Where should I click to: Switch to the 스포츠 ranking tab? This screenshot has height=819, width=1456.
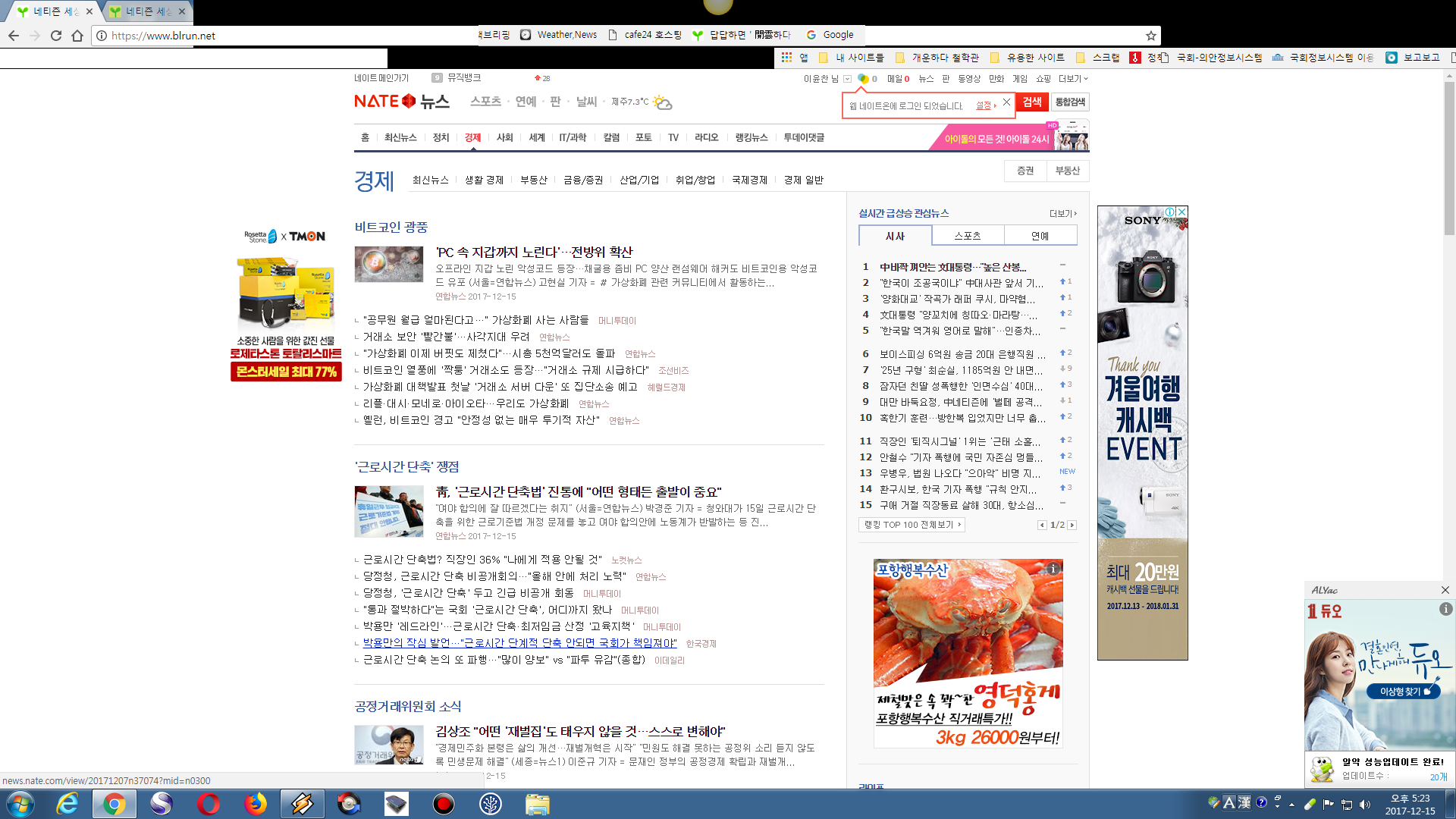[967, 236]
